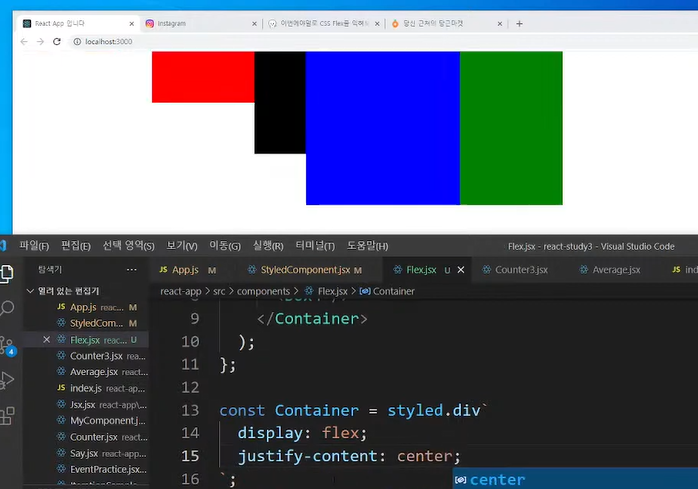Click src in the breadcrumb
This screenshot has width=698, height=489.
pos(219,291)
